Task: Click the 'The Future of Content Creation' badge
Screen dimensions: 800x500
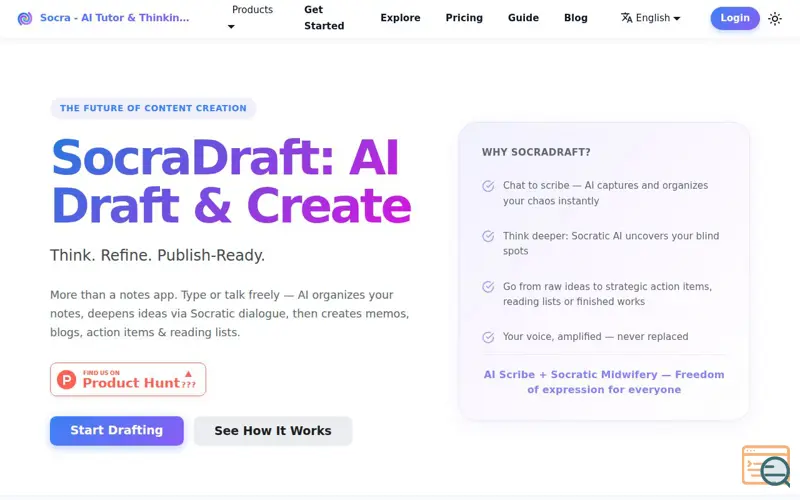Action: (153, 108)
